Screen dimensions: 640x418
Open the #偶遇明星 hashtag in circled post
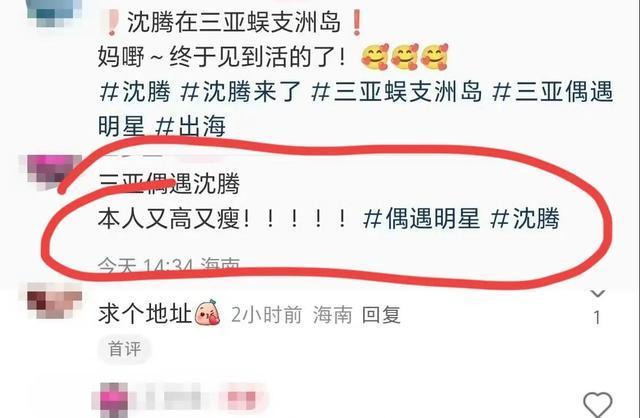pos(421,218)
